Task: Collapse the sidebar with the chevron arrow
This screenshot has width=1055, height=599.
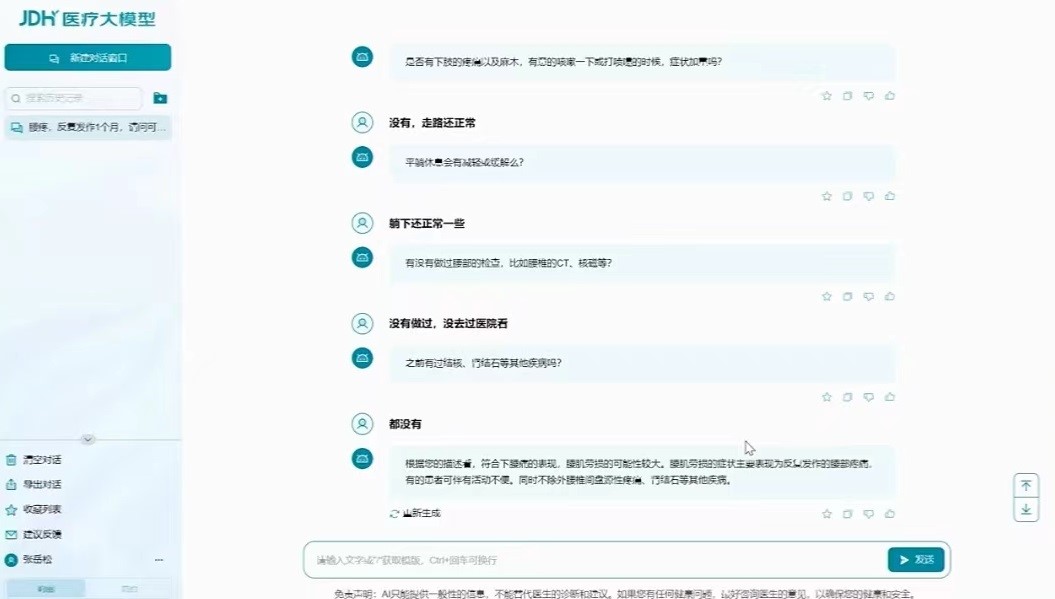Action: [x=87, y=439]
